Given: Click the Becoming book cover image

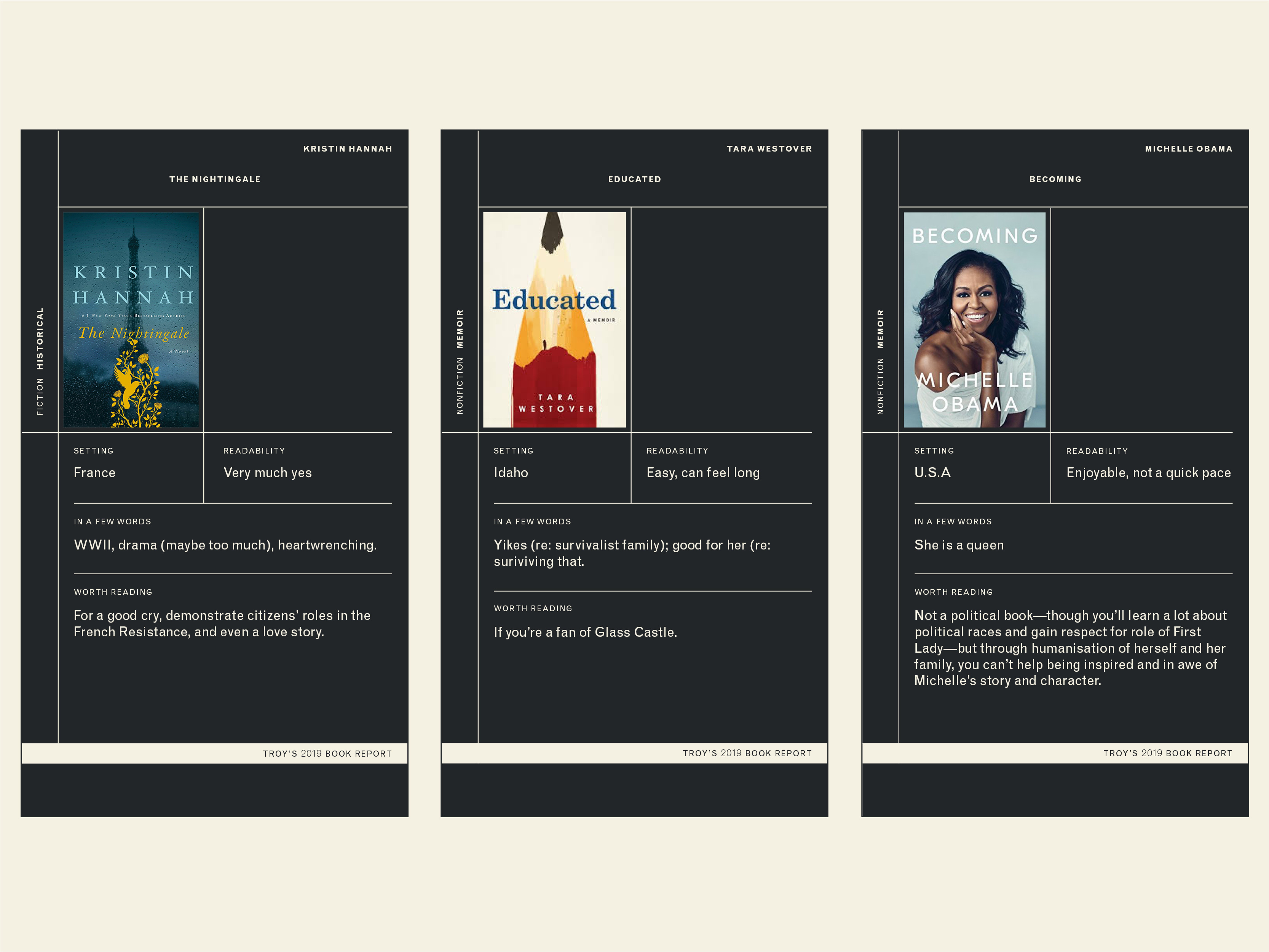Looking at the screenshot, I should (x=974, y=319).
